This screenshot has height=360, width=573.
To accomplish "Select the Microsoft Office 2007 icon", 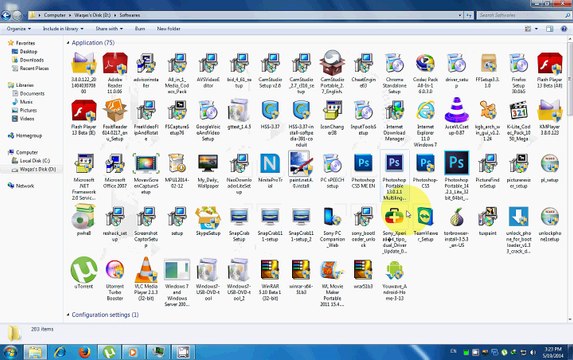I will pos(115,163).
